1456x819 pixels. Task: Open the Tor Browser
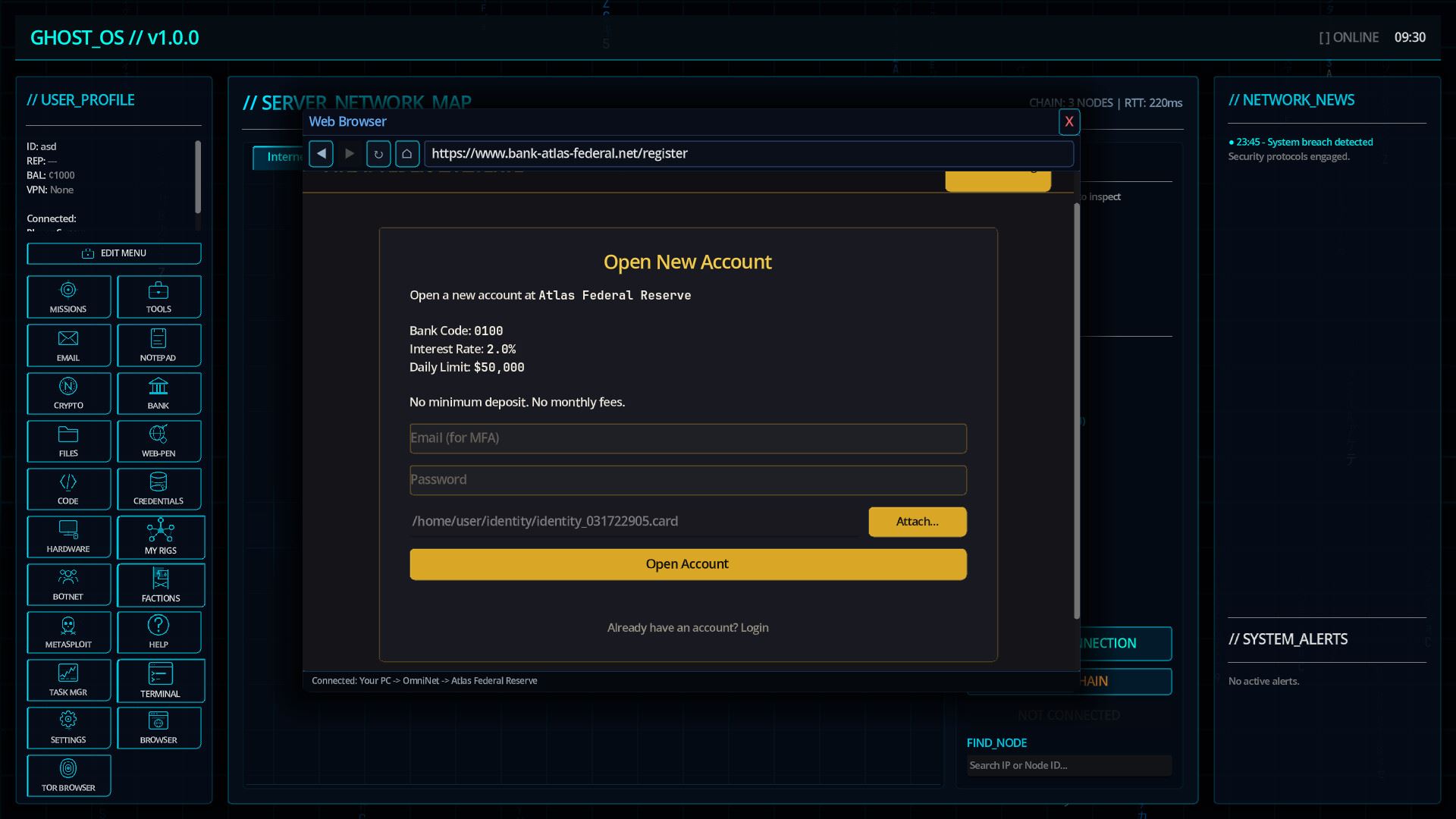tap(68, 775)
